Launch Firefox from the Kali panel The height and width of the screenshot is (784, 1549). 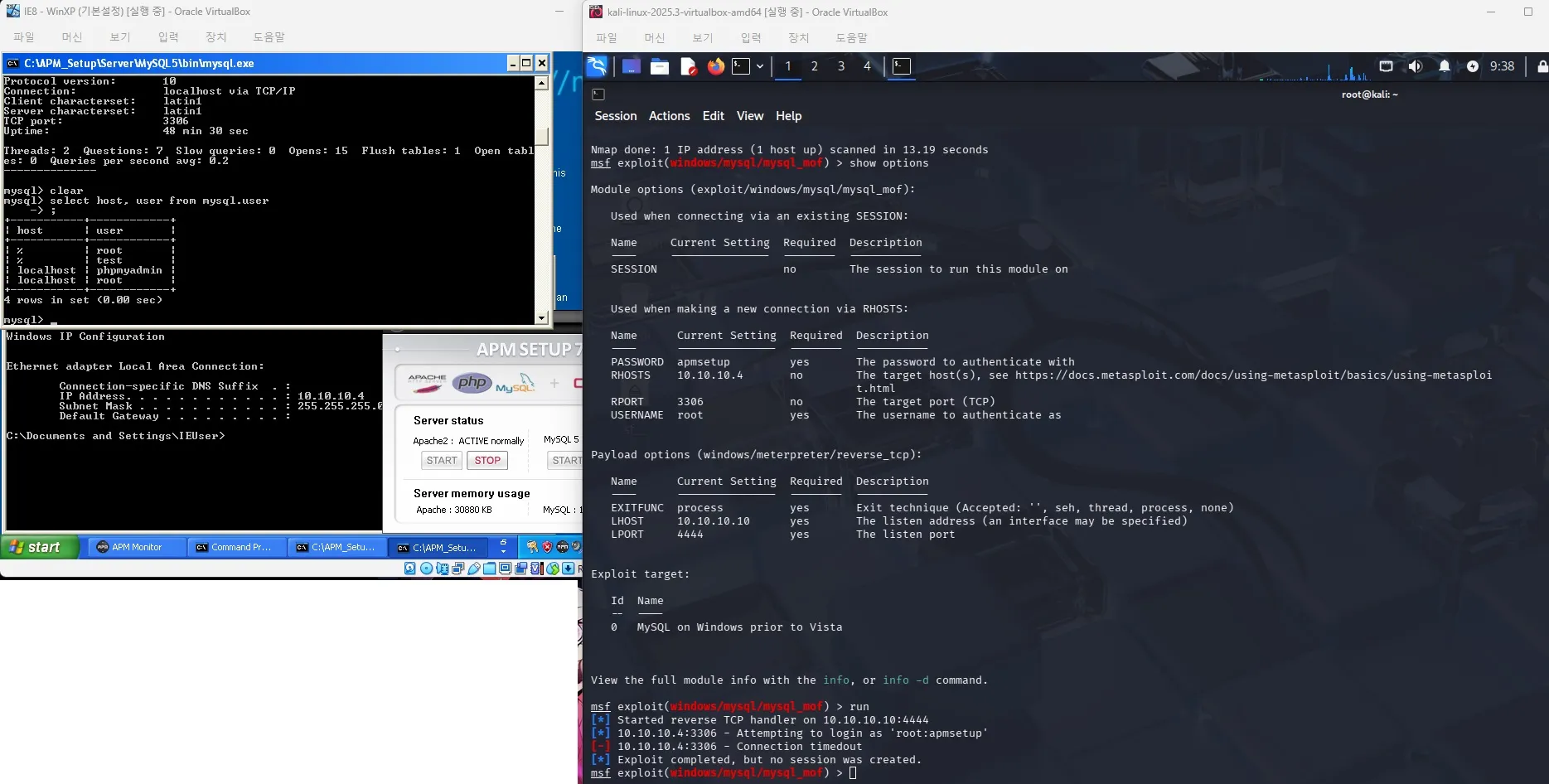(x=715, y=66)
